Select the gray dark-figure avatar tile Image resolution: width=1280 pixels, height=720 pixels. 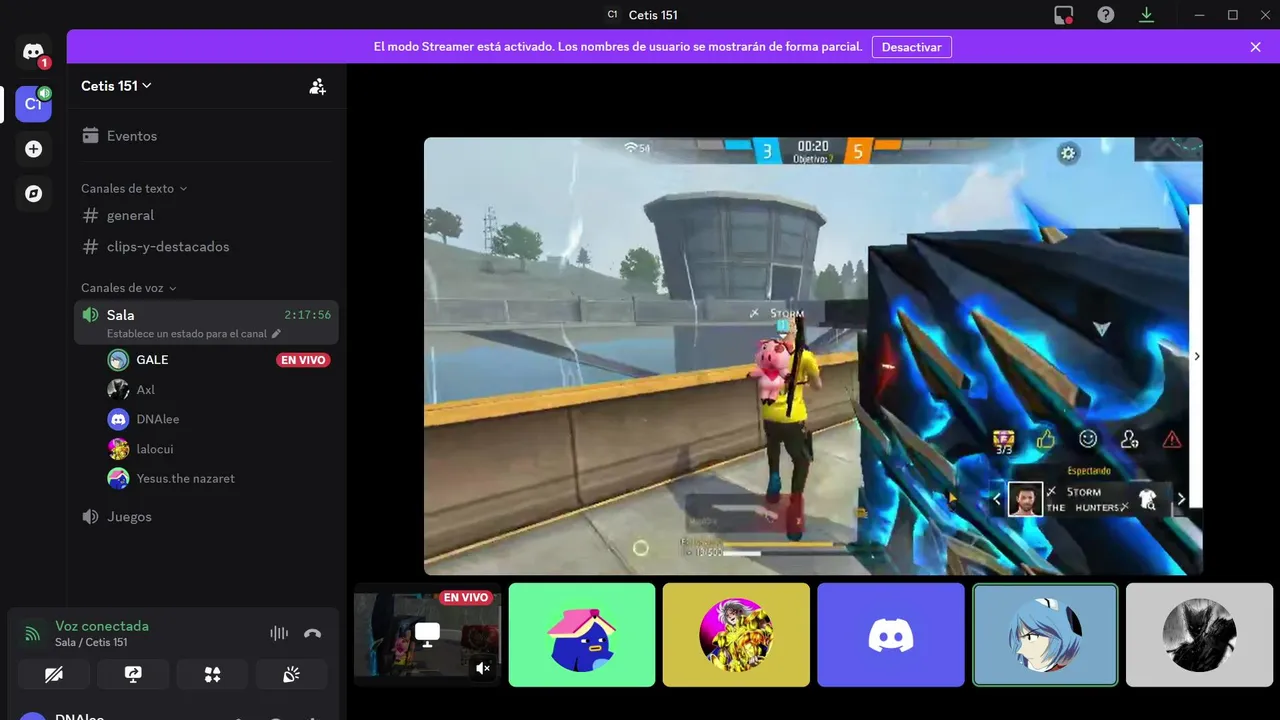coord(1199,635)
